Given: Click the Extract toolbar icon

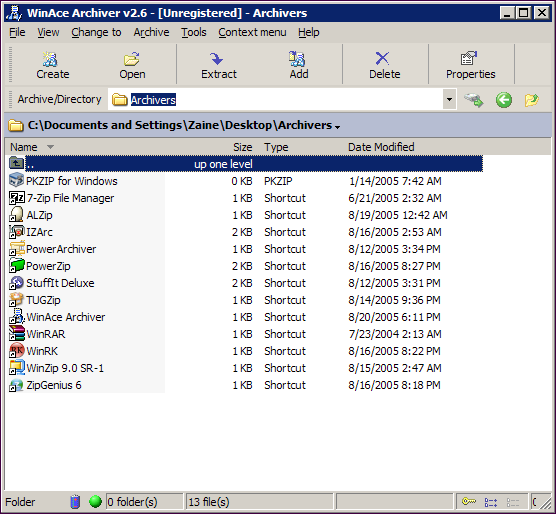Looking at the screenshot, I should tap(216, 59).
